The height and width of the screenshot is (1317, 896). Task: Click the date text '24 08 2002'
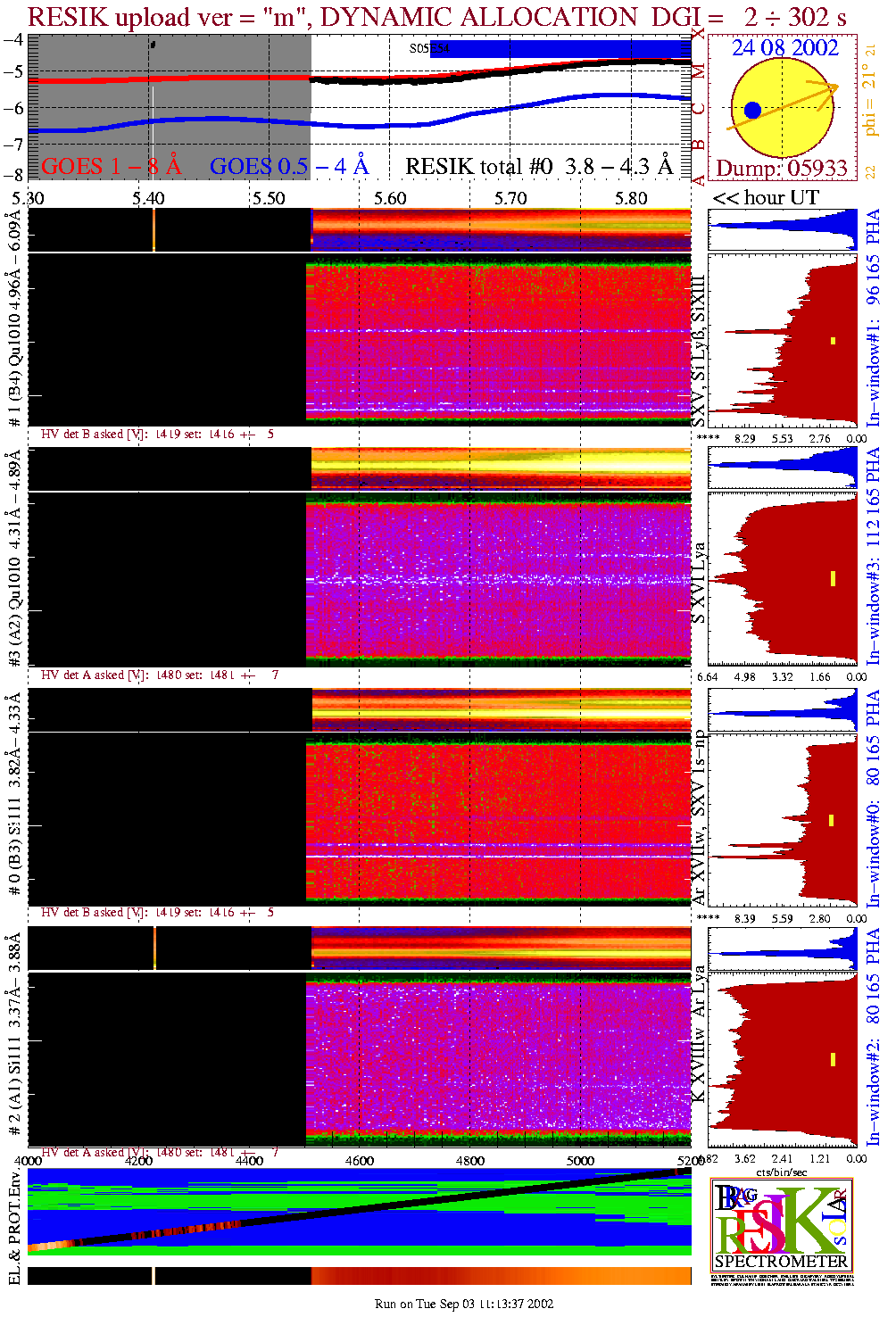(785, 48)
